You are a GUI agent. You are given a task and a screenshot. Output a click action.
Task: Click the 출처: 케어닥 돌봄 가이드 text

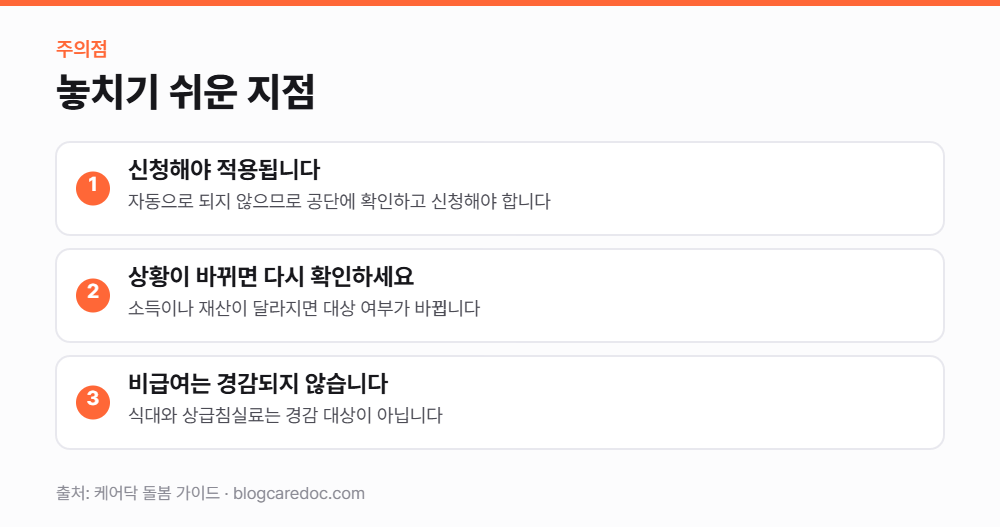click(138, 493)
